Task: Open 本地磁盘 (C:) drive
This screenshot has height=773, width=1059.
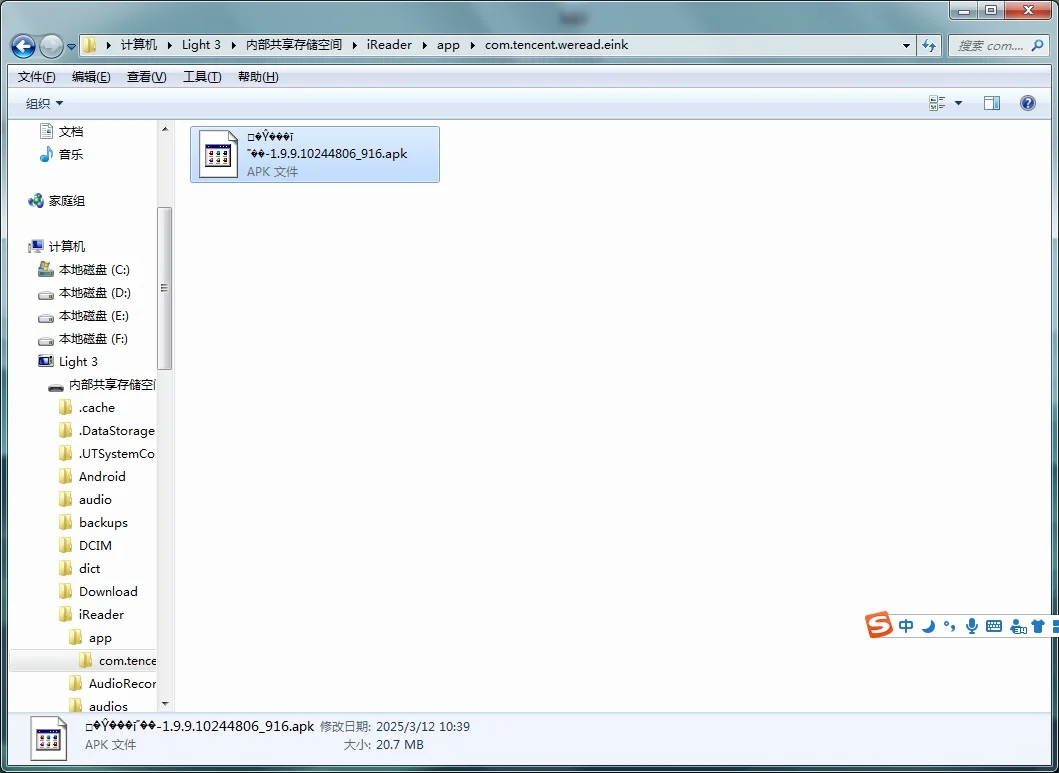Action: [84, 270]
